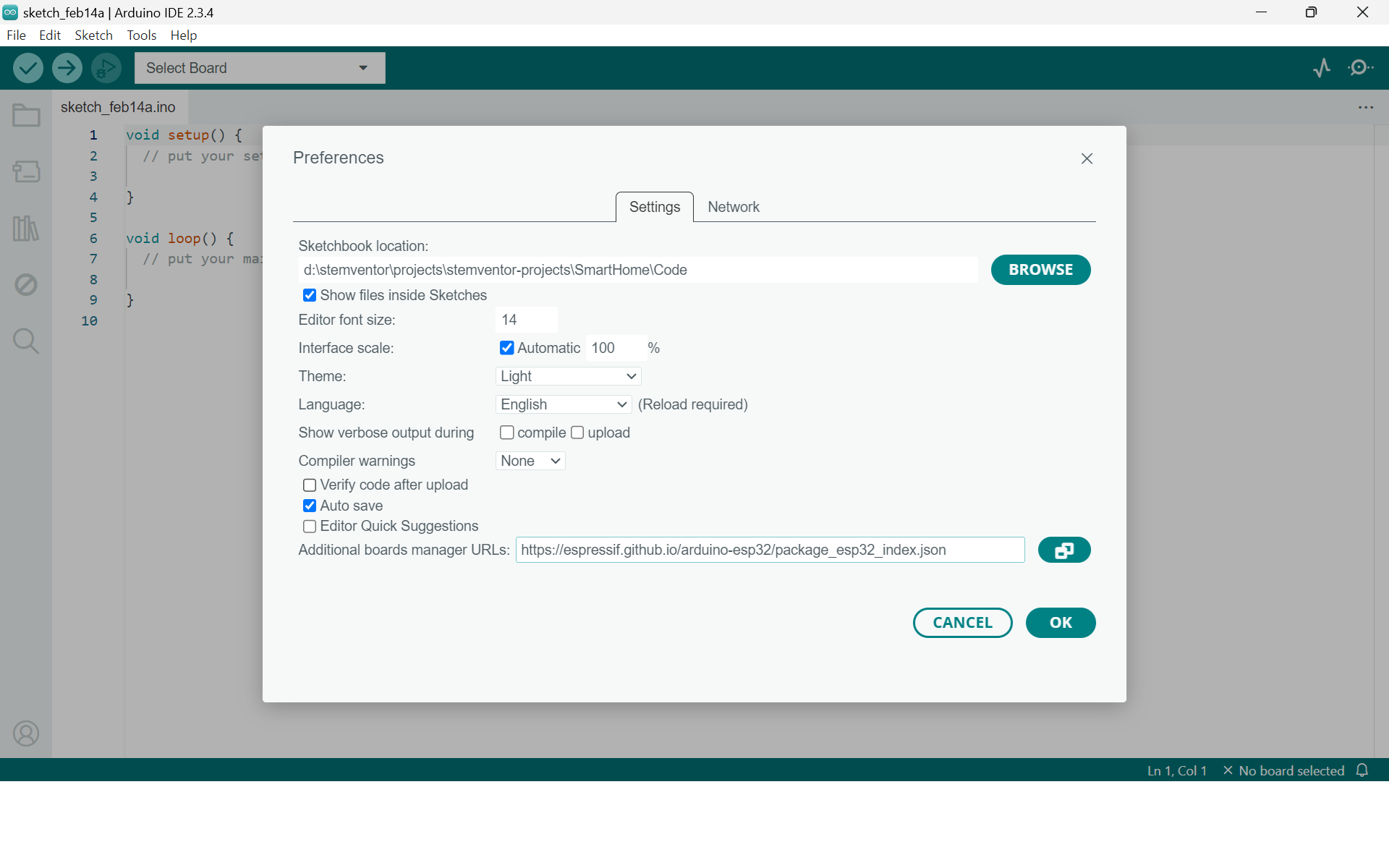Click the Sketchbook location path field

pyautogui.click(x=638, y=270)
